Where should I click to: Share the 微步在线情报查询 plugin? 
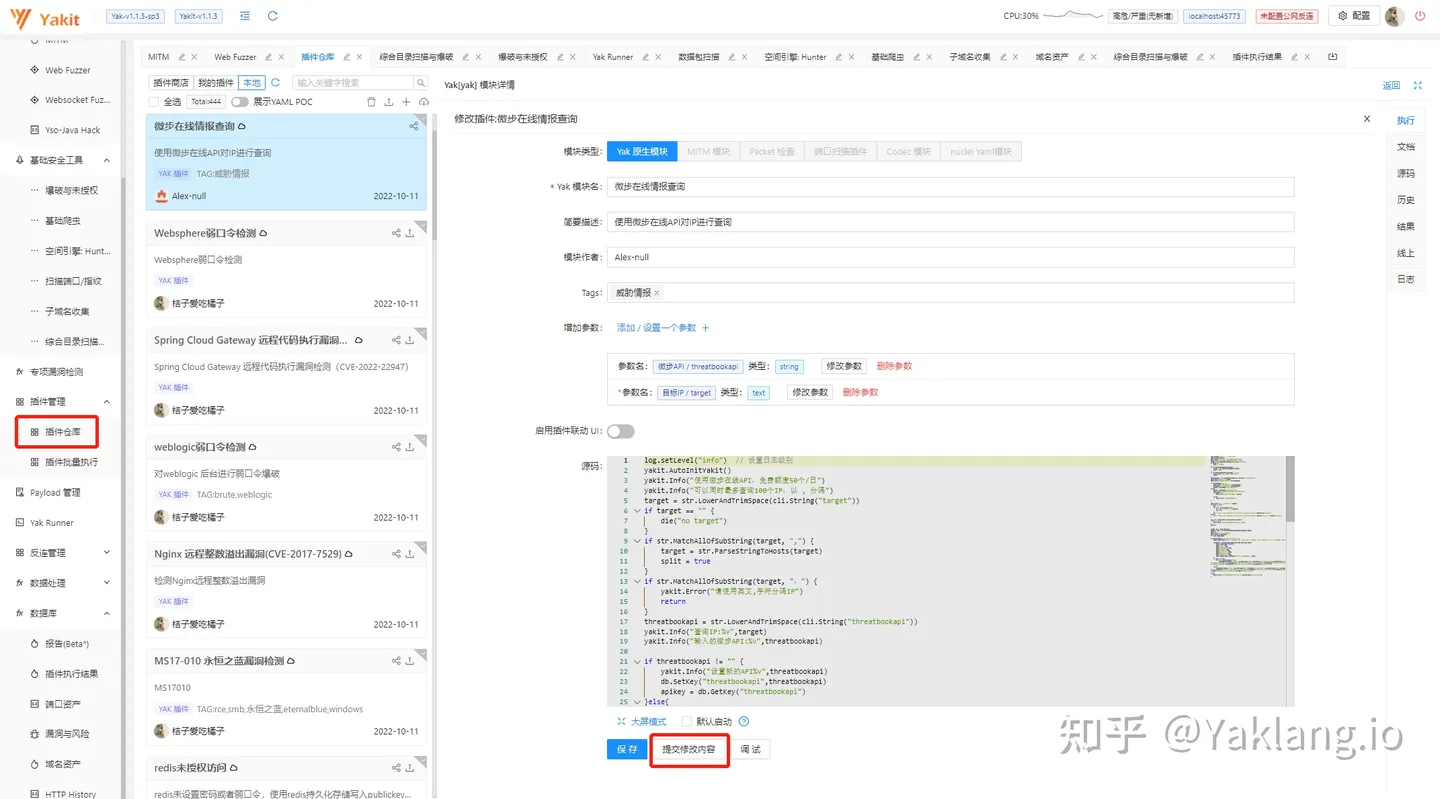pyautogui.click(x=414, y=126)
